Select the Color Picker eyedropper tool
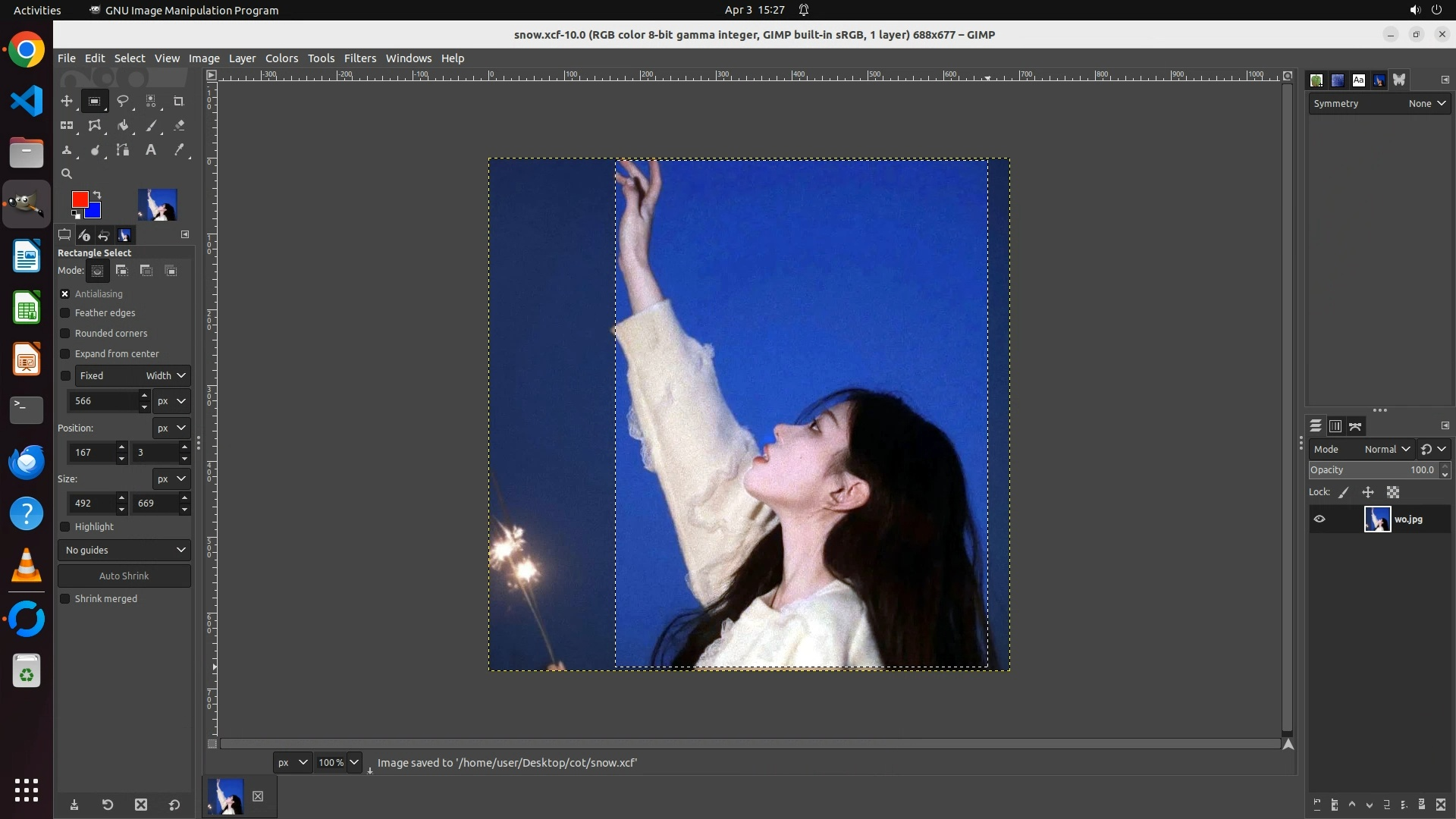1456x819 pixels. 179,150
